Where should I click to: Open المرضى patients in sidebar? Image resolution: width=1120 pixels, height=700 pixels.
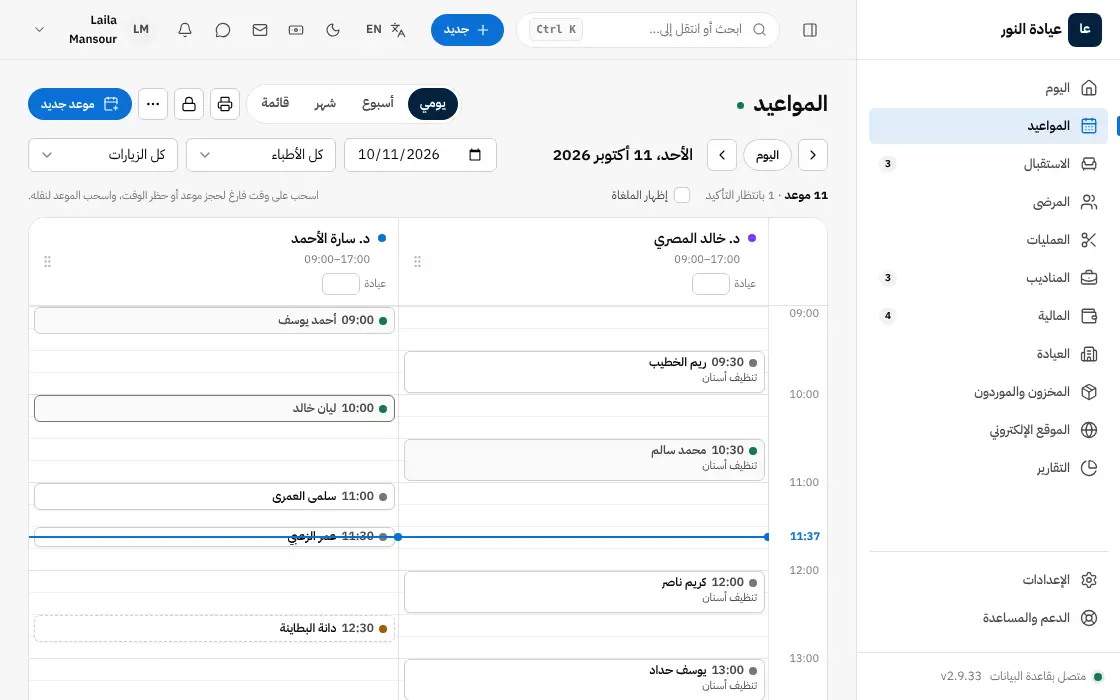(989, 202)
